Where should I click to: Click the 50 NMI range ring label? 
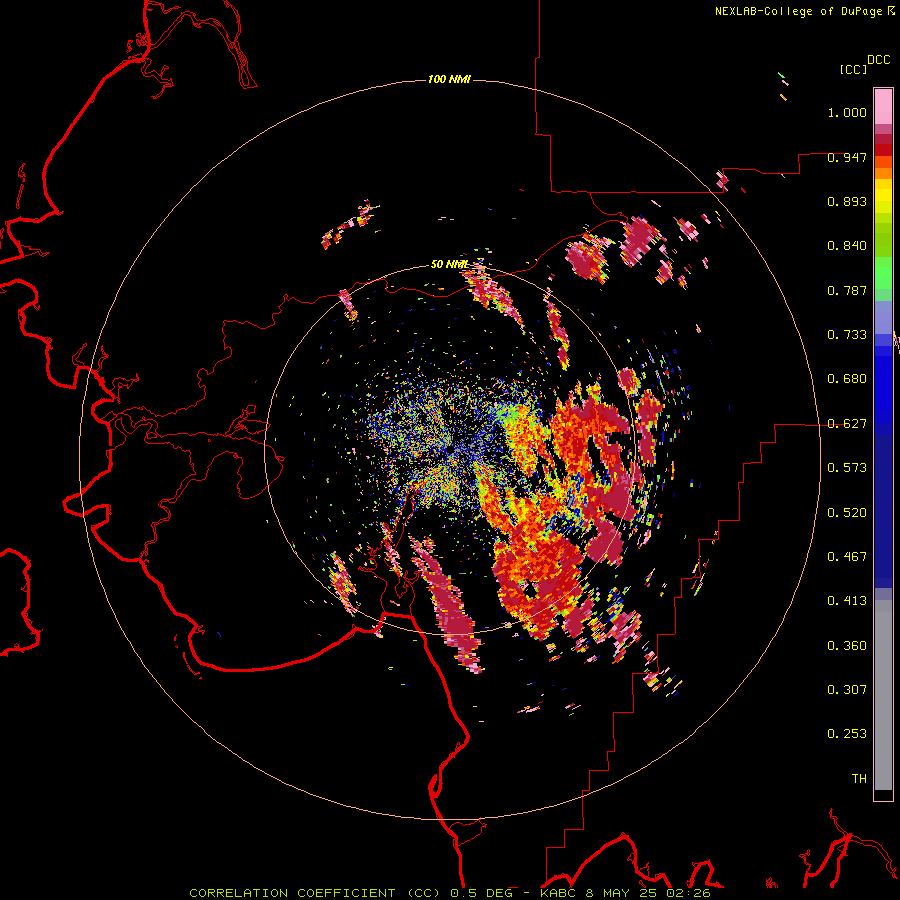[x=449, y=265]
